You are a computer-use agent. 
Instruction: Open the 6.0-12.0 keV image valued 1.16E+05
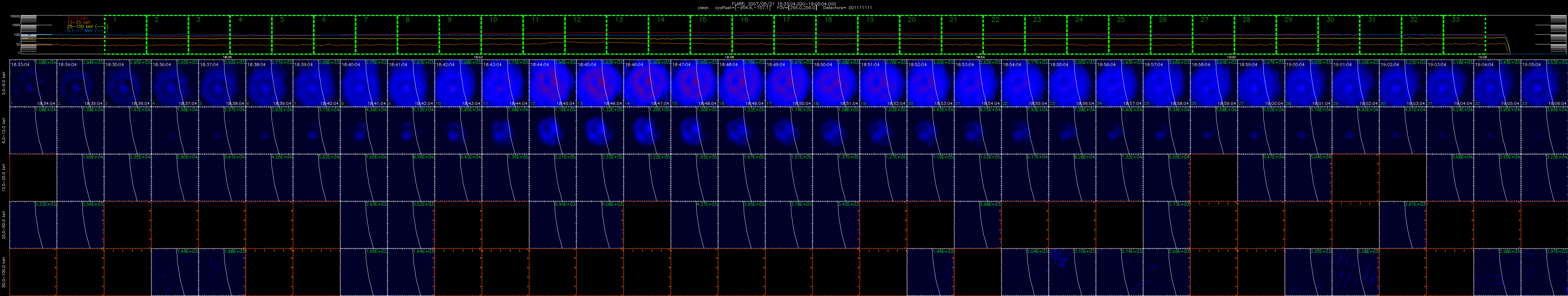pyautogui.click(x=553, y=130)
